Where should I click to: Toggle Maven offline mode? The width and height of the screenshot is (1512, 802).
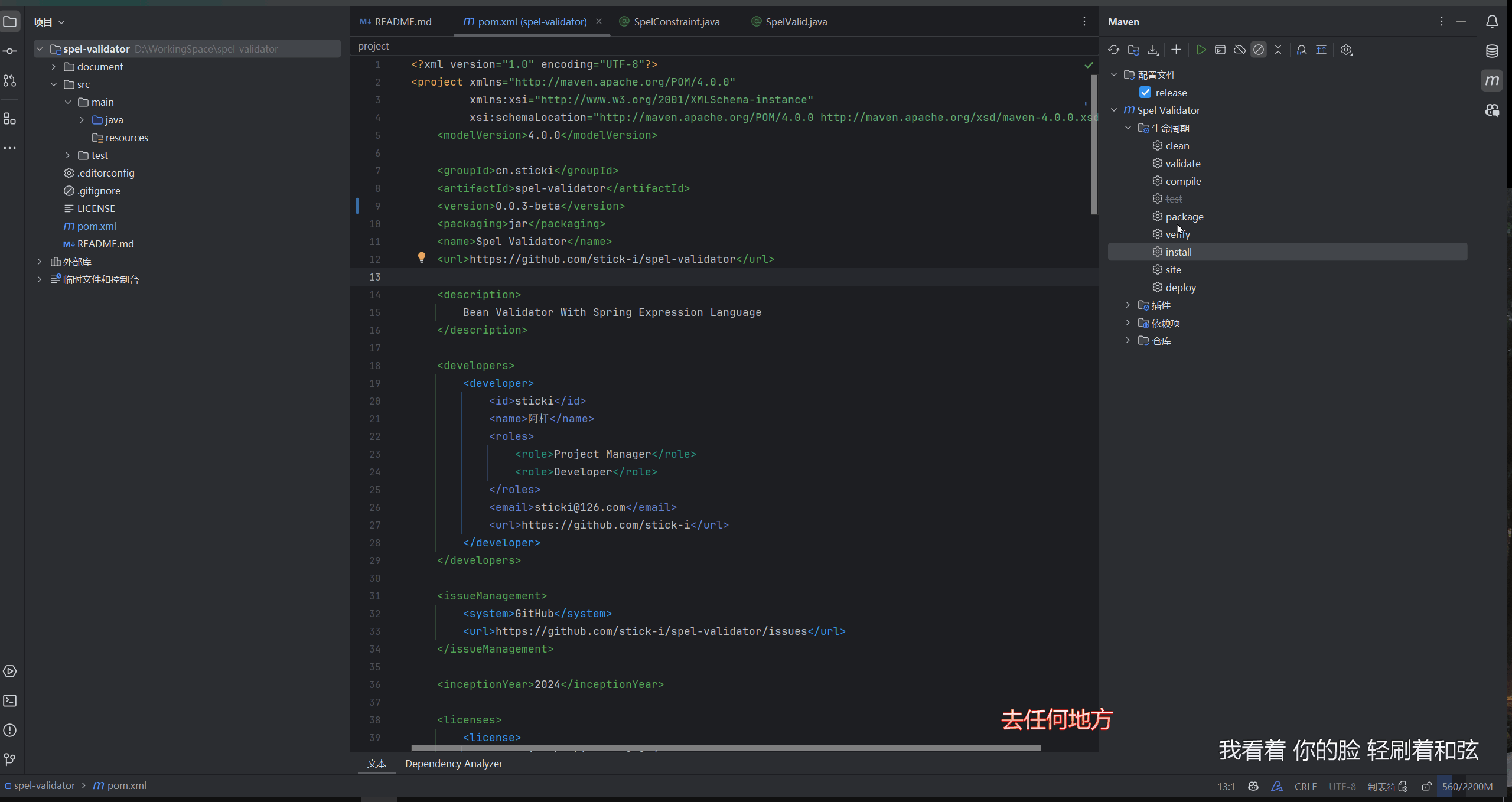click(1240, 50)
